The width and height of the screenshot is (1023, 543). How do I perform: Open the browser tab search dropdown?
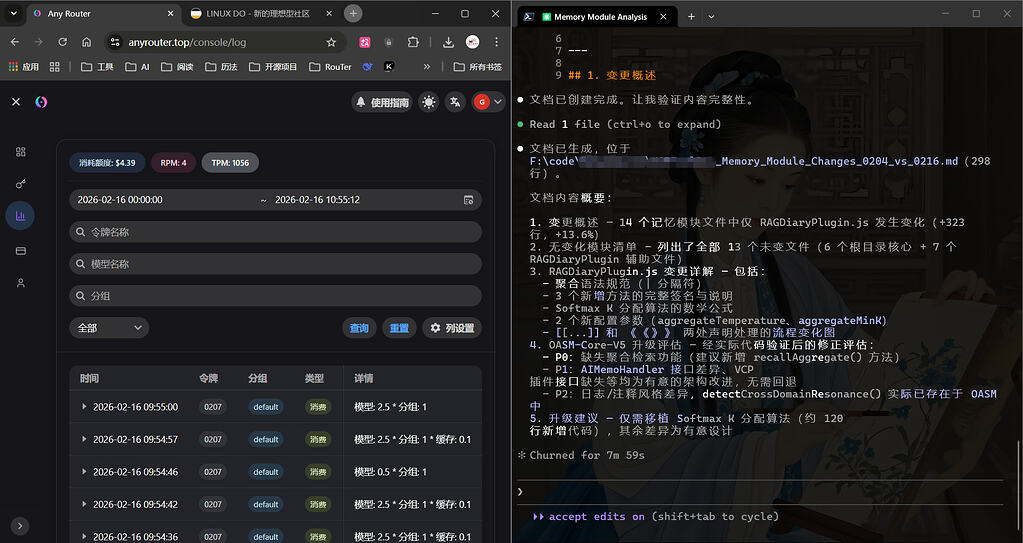[x=14, y=13]
